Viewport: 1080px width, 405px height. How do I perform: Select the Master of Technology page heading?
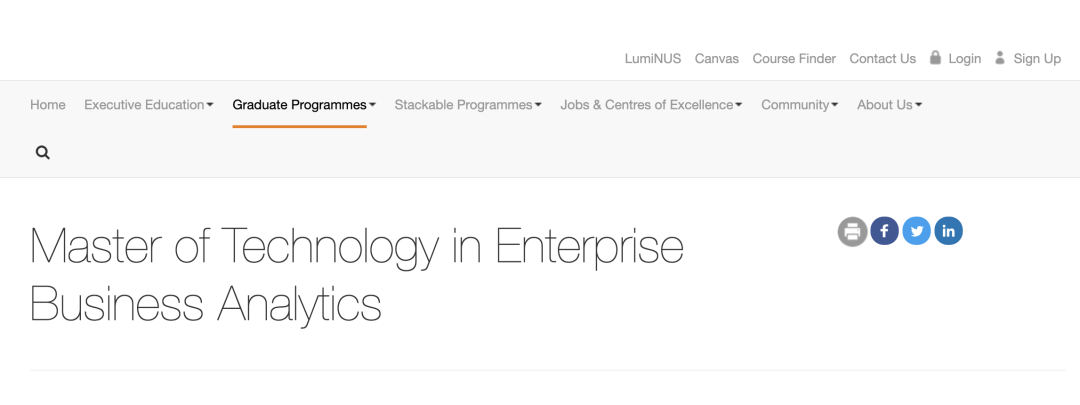coord(357,274)
